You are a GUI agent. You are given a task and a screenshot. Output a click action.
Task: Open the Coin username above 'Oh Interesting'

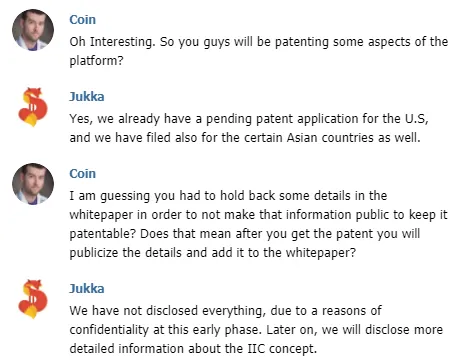(82, 20)
